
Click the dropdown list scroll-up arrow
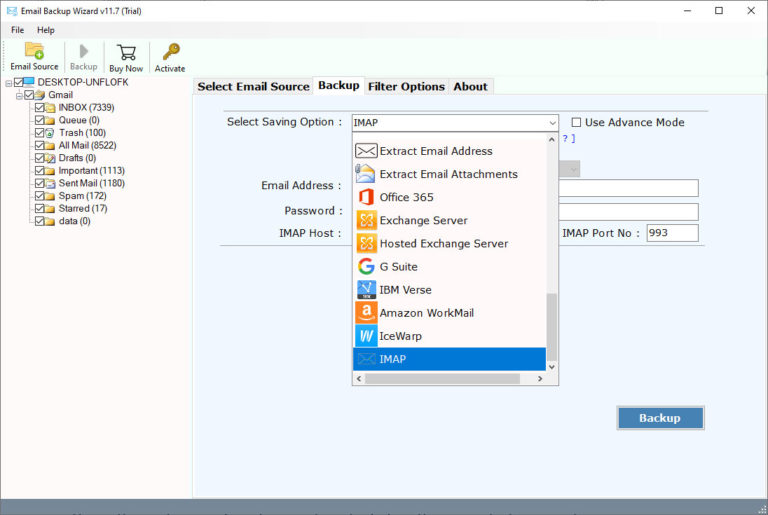552,140
